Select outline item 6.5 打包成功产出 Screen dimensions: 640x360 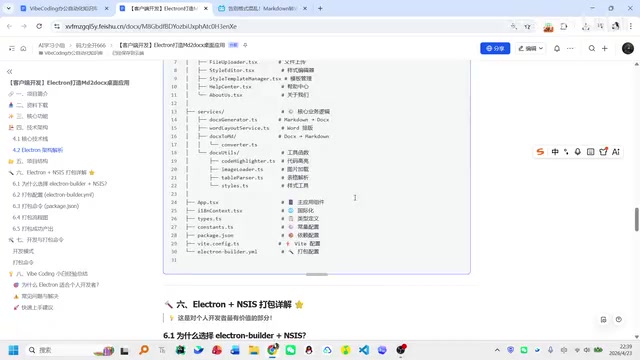point(33,229)
